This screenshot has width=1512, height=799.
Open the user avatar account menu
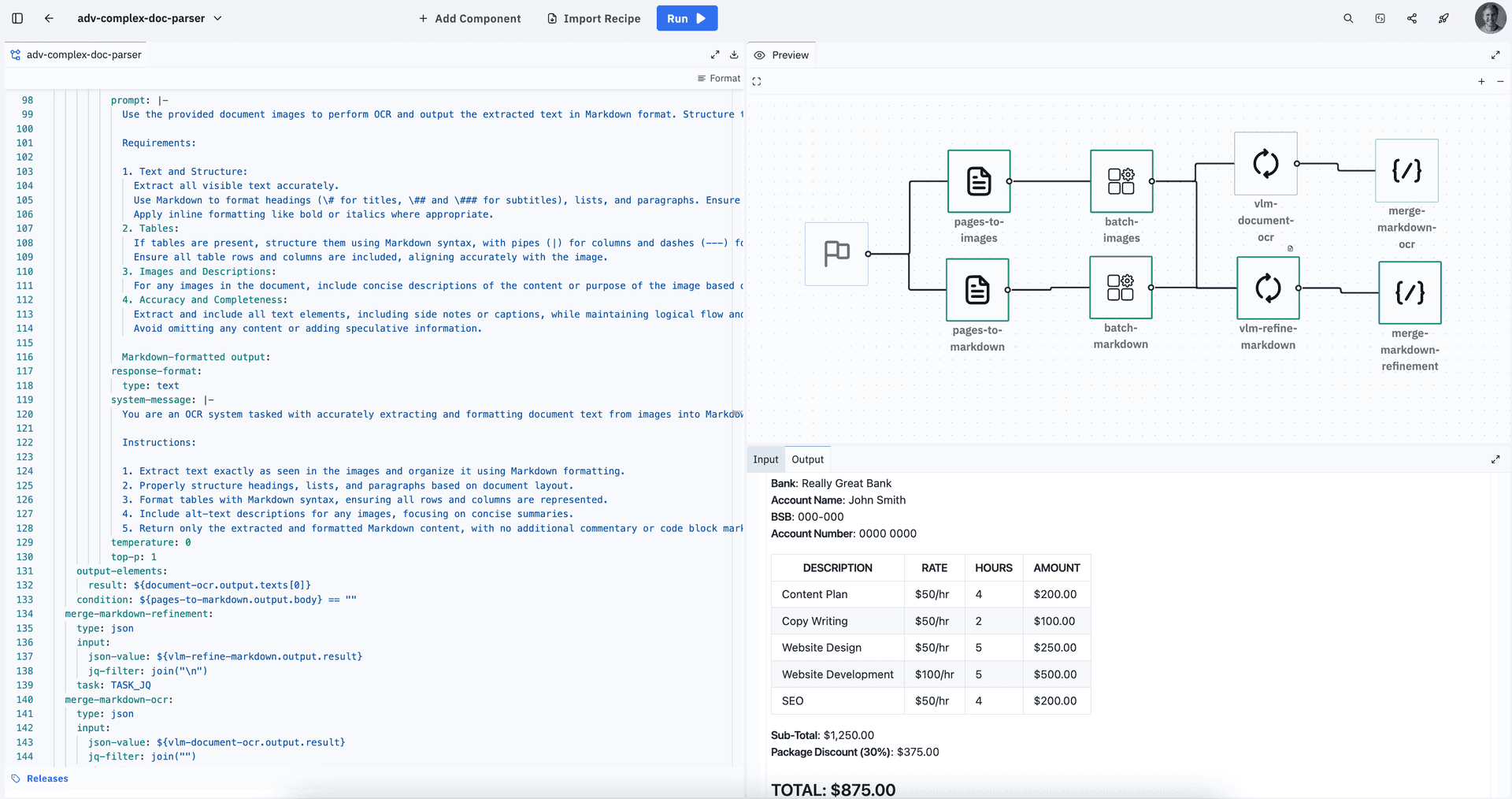pos(1490,18)
